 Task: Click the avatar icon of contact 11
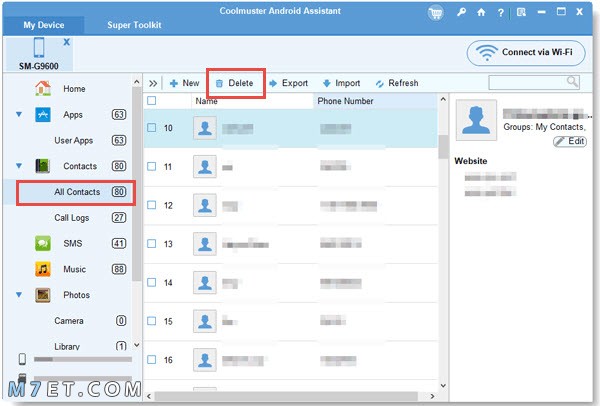coord(205,167)
